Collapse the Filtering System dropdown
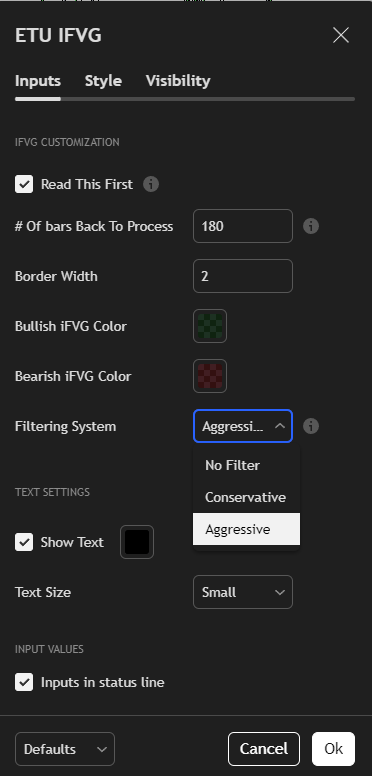Viewport: 372px width, 776px height. point(243,426)
